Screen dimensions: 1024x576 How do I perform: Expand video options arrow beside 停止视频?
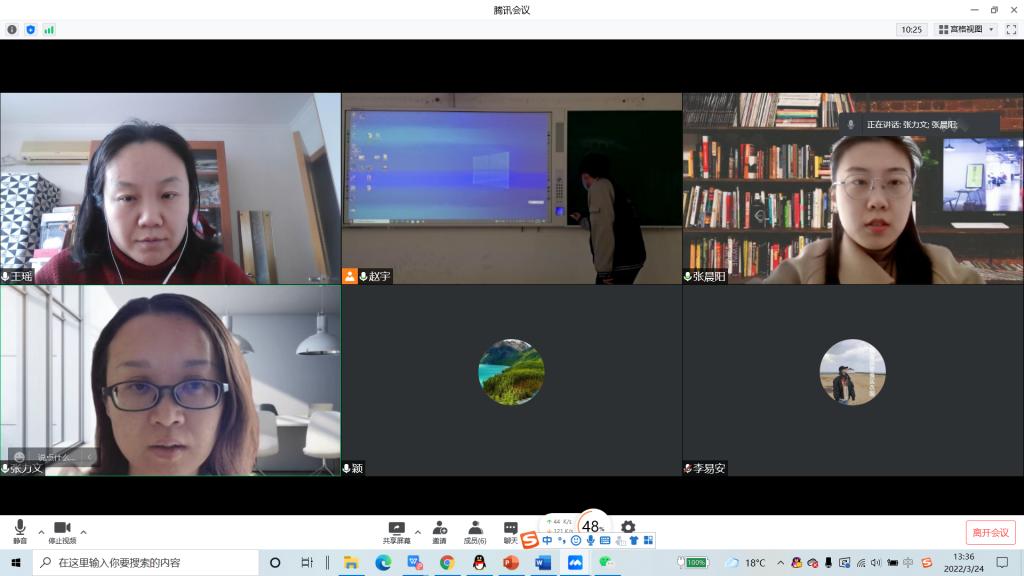[x=83, y=532]
